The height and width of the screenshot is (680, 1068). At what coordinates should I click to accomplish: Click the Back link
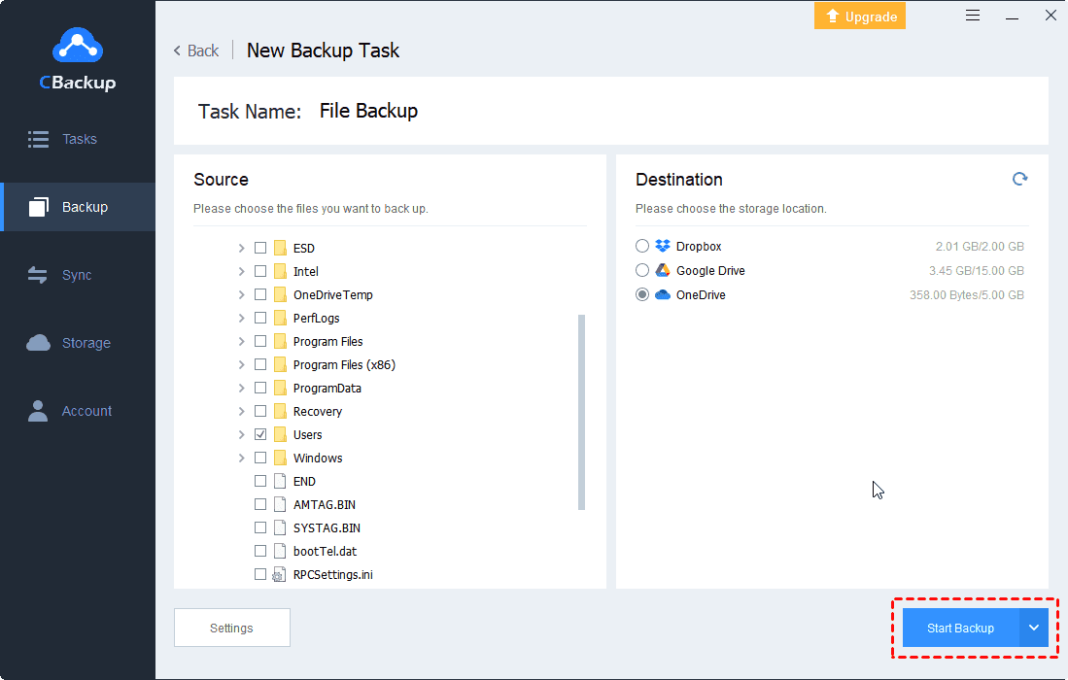point(196,50)
